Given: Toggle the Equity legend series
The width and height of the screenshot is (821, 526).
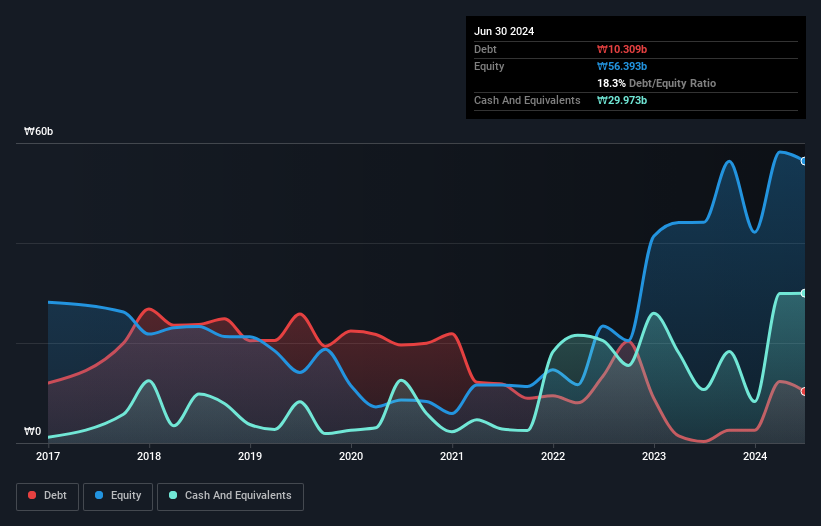Looking at the screenshot, I should tap(118, 496).
